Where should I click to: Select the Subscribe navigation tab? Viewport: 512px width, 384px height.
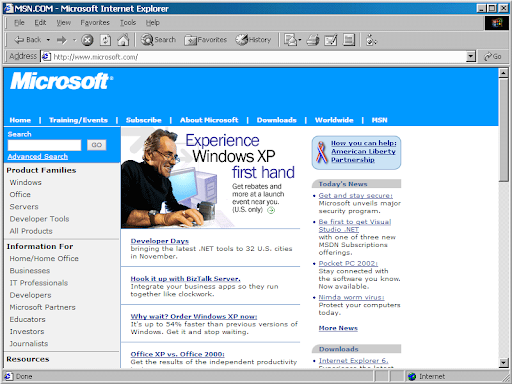144,120
